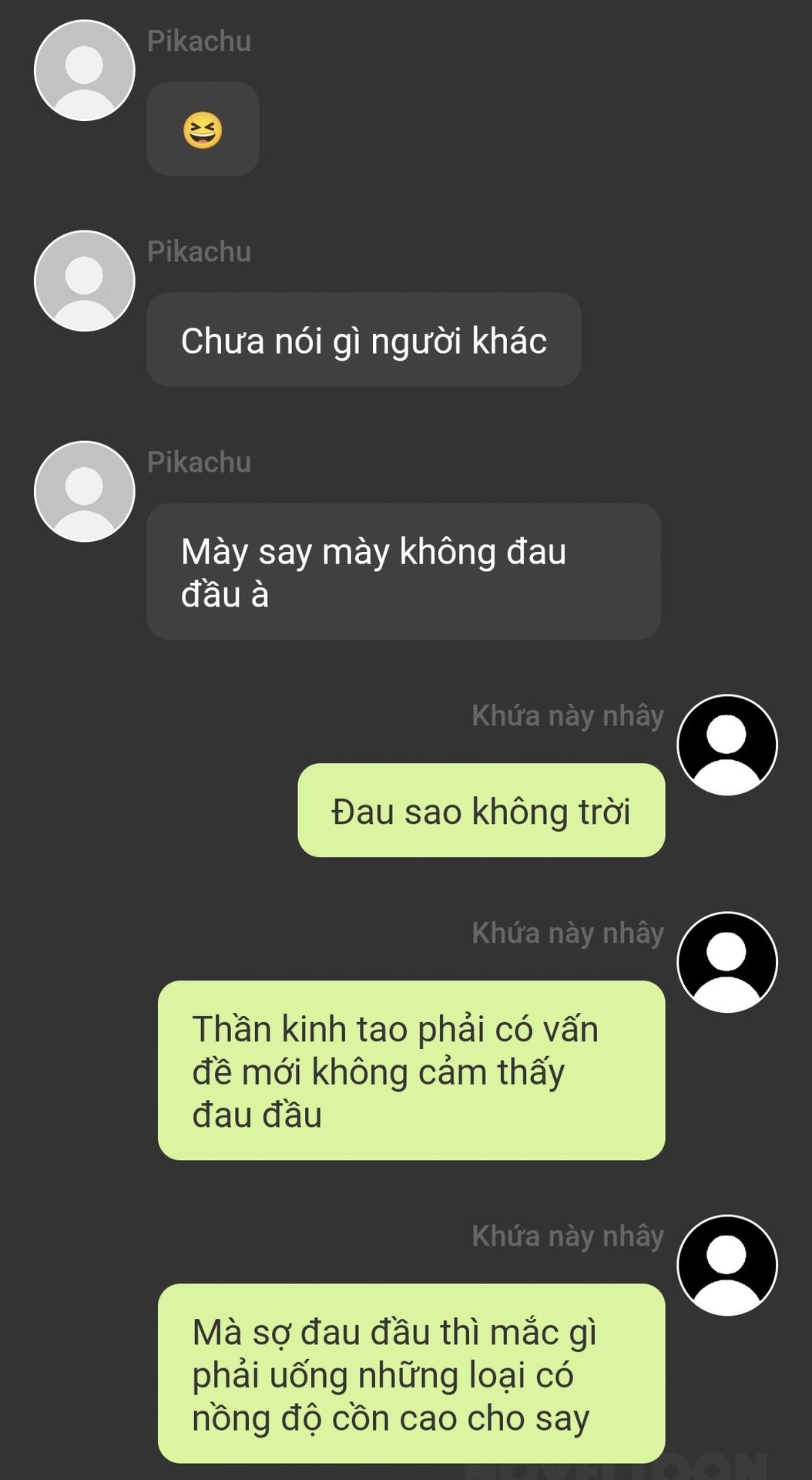The height and width of the screenshot is (1480, 812).
Task: Tap Pikachu's avatar beside 'Mày say mày không đau đầu à'
Action: (85, 491)
